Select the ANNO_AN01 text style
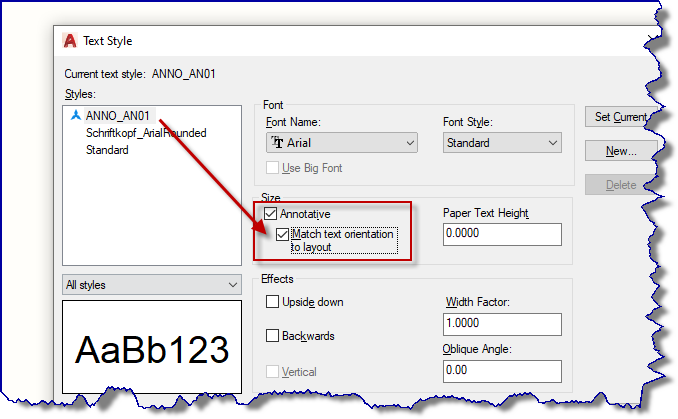This screenshot has width=678, height=419. (x=118, y=116)
